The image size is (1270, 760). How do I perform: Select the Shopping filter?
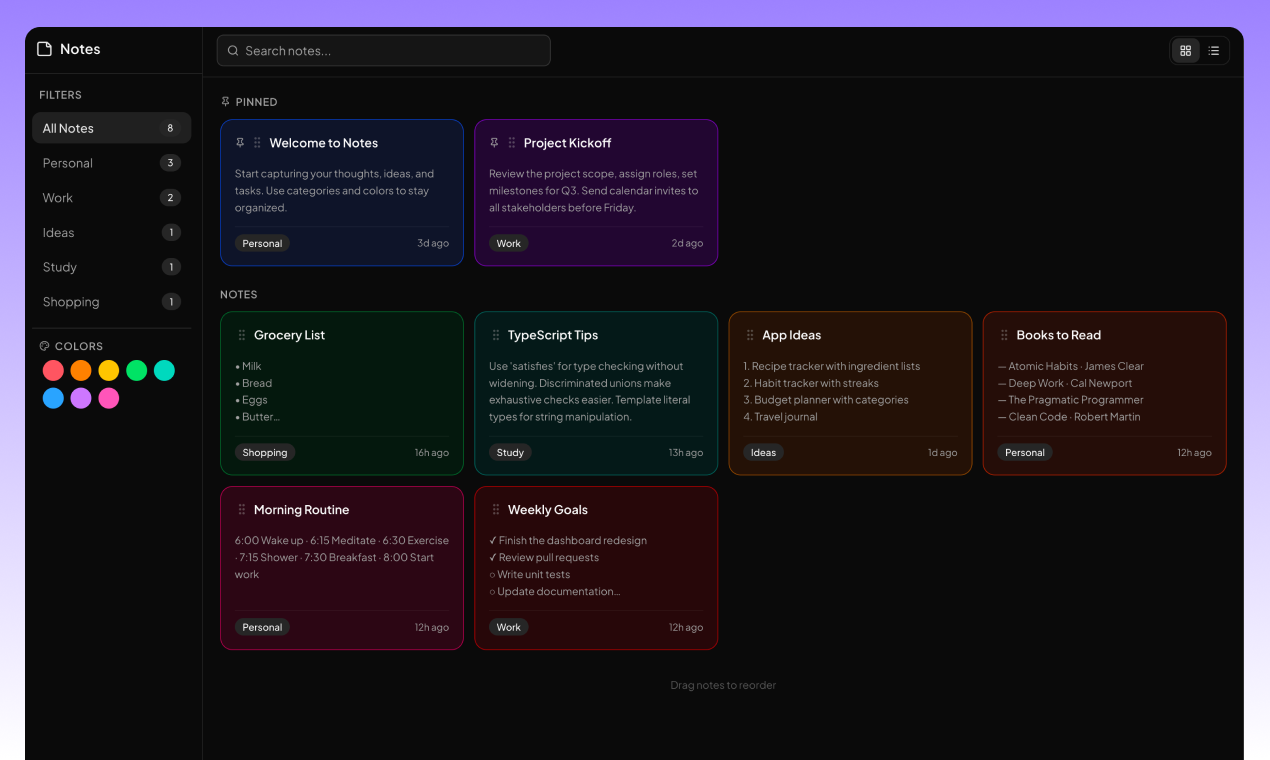pos(111,301)
